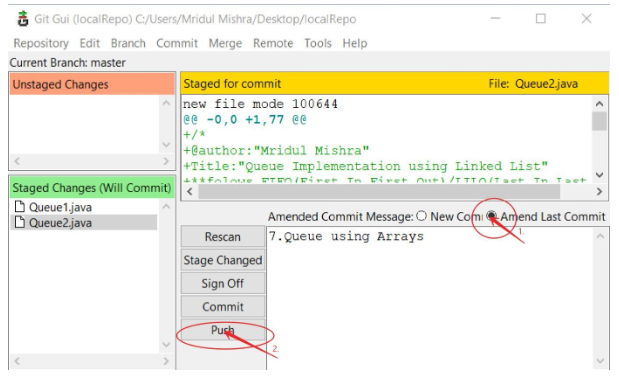Image resolution: width=619 pixels, height=376 pixels.
Task: Select the Amend Last Commit radio button
Action: (492, 216)
